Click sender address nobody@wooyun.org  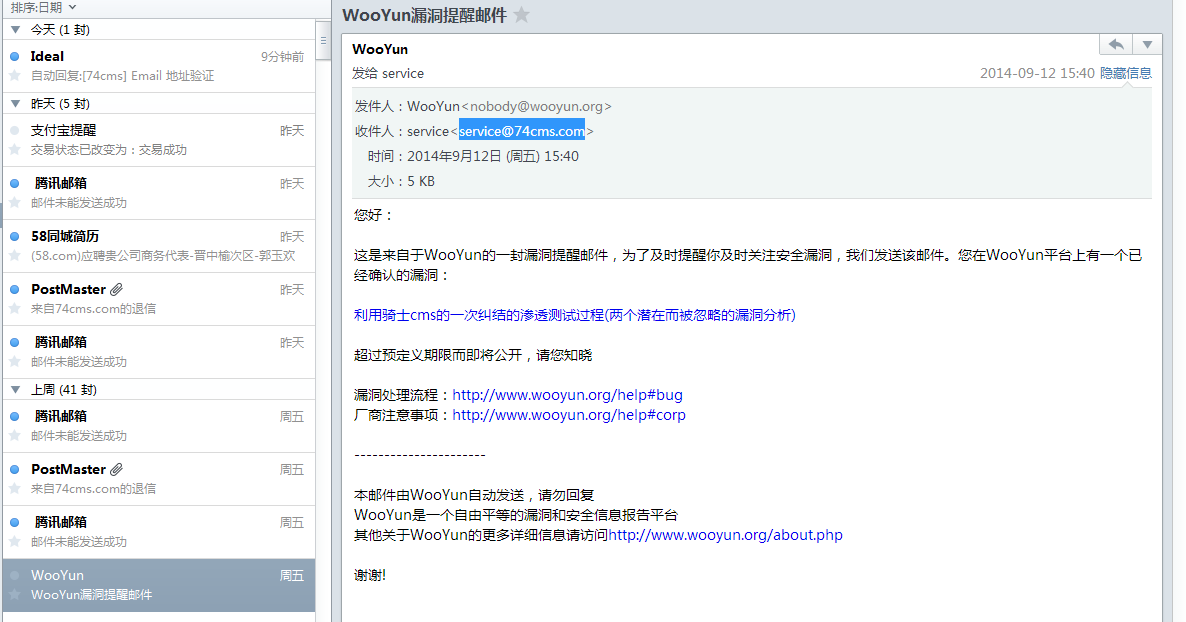click(536, 107)
